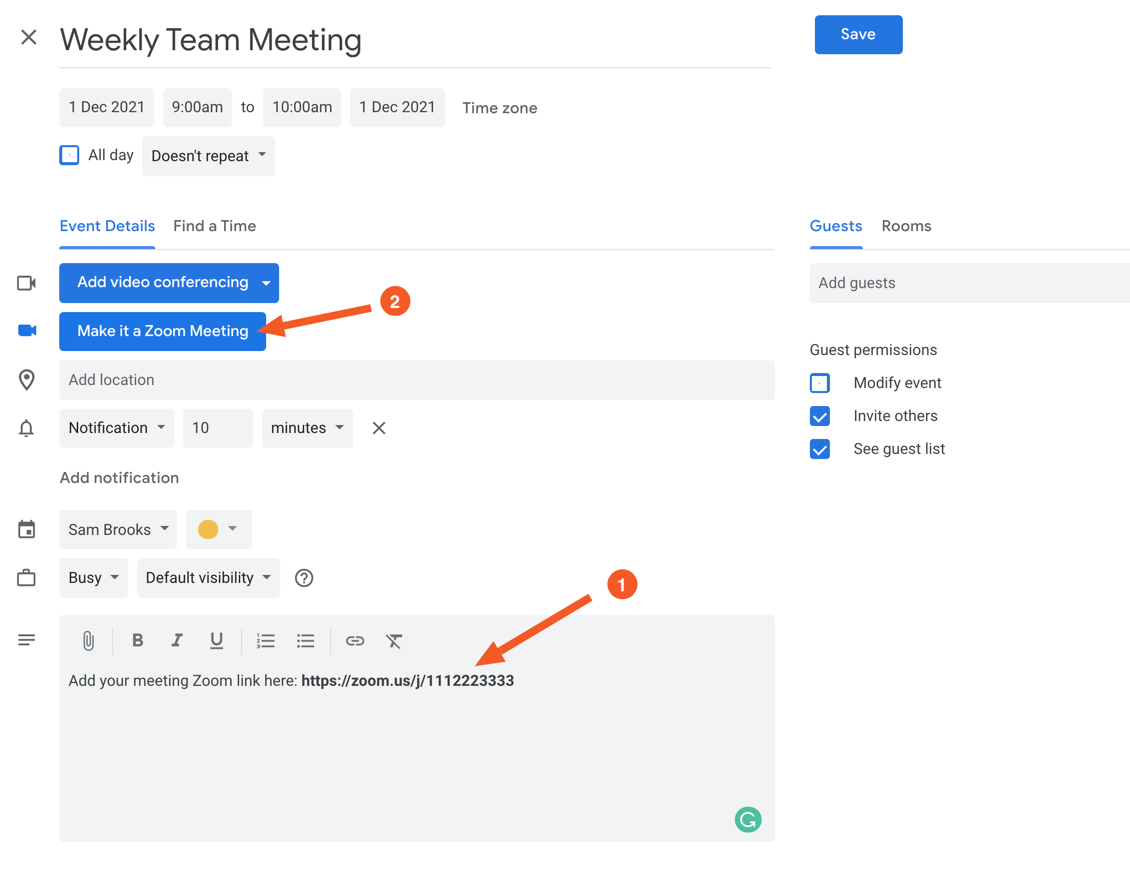Click the Weekly Team Meeting title field
The image size is (1130, 876).
(415, 40)
